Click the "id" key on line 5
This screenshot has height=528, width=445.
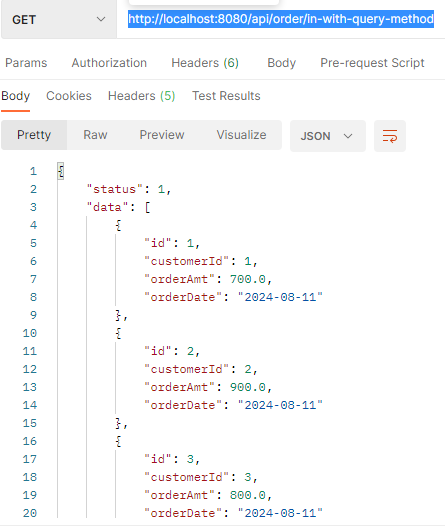[158, 243]
